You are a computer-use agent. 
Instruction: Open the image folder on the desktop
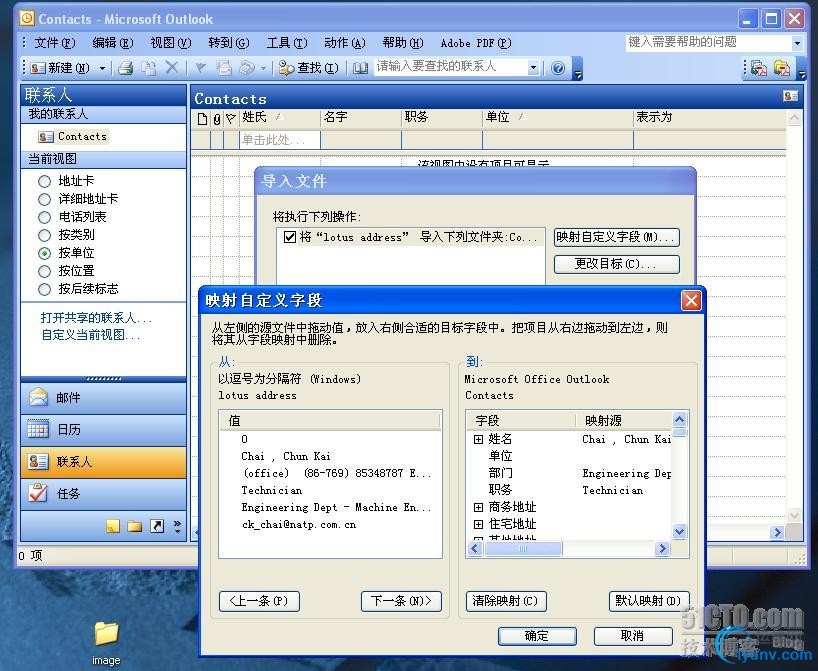click(x=106, y=643)
